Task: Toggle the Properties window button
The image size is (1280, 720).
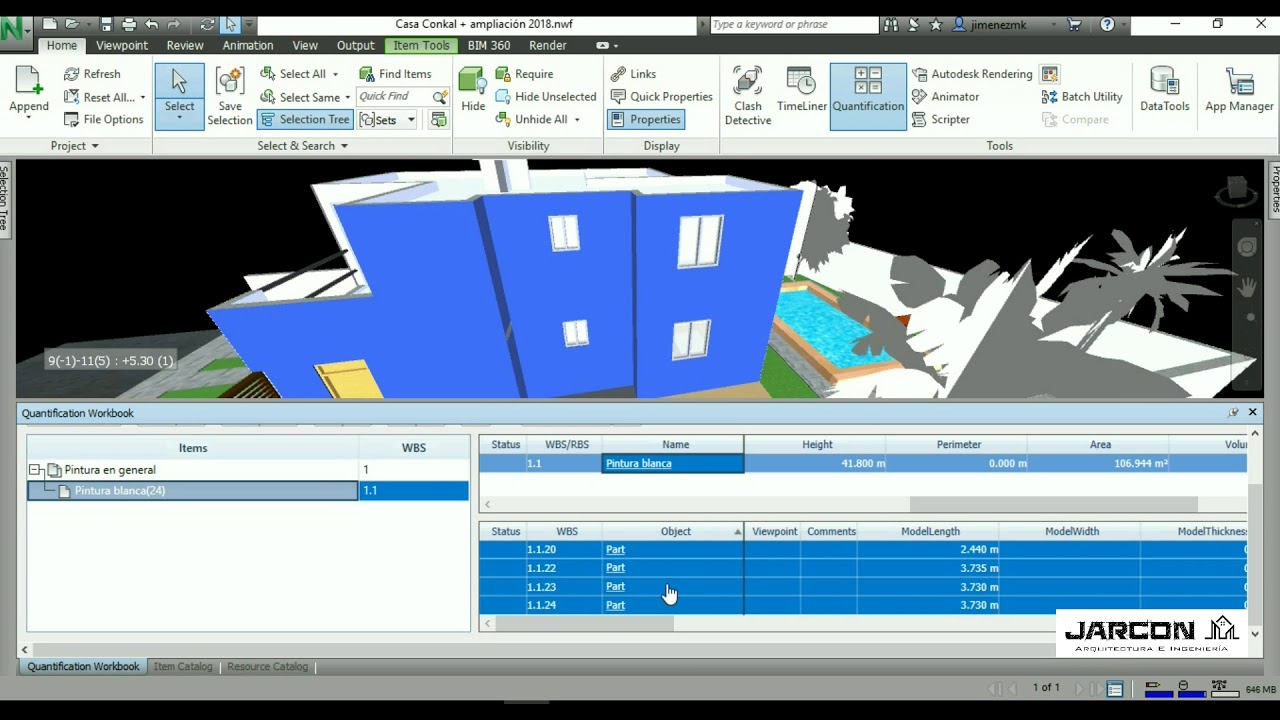Action: pos(645,119)
